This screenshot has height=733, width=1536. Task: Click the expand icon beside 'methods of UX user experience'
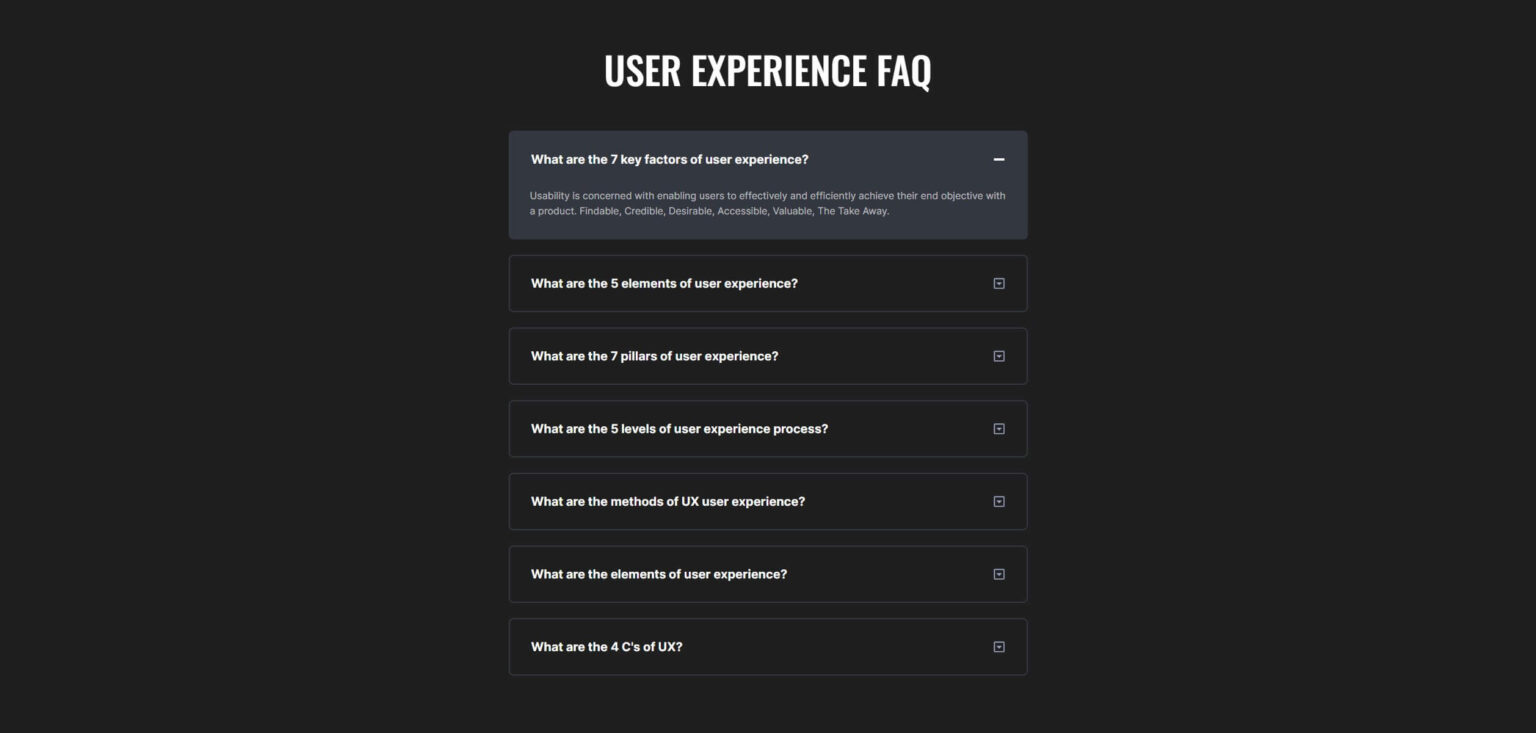pos(998,501)
